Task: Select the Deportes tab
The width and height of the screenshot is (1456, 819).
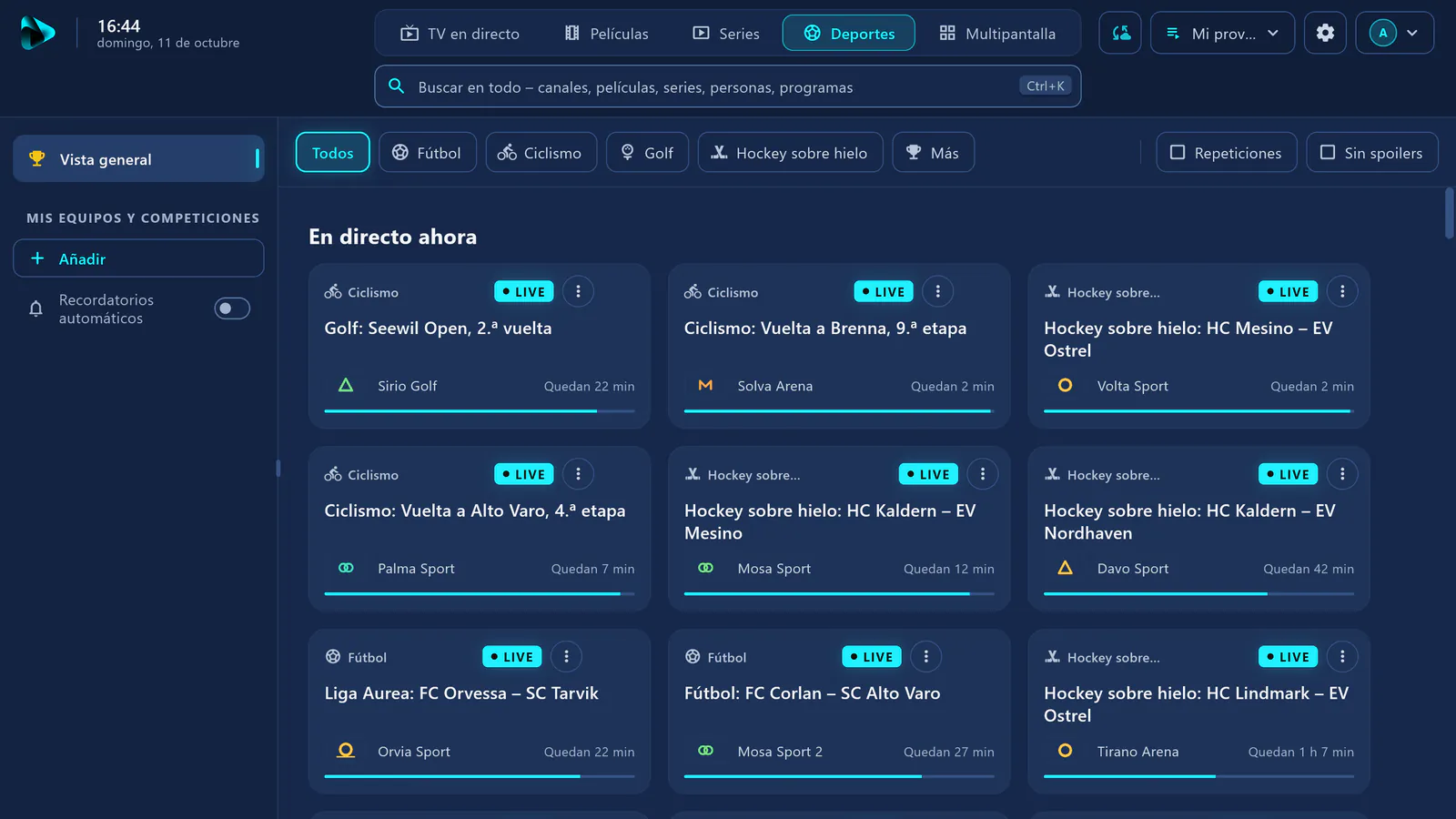Action: click(x=849, y=34)
